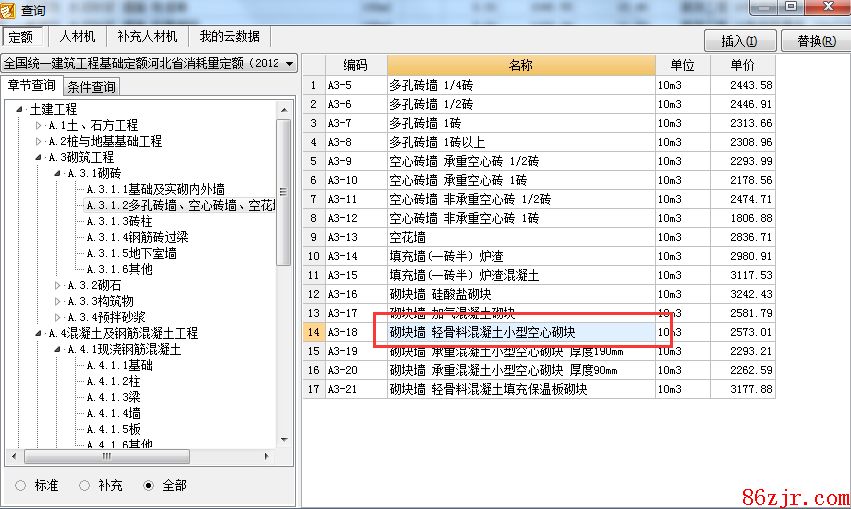Image resolution: width=851 pixels, height=509 pixels.
Task: Click the horizontal scrollbar left arrow
Action: coord(14,456)
